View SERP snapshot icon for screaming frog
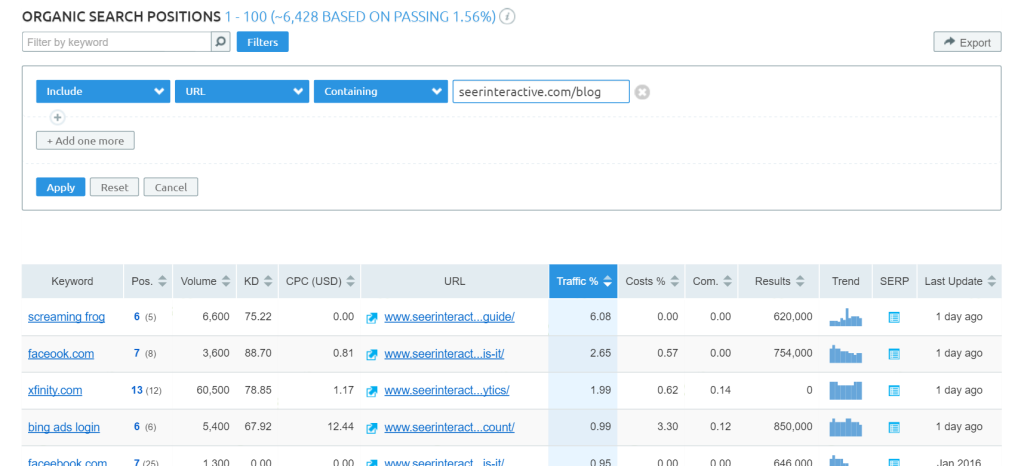Image resolution: width=1024 pixels, height=466 pixels. point(894,317)
